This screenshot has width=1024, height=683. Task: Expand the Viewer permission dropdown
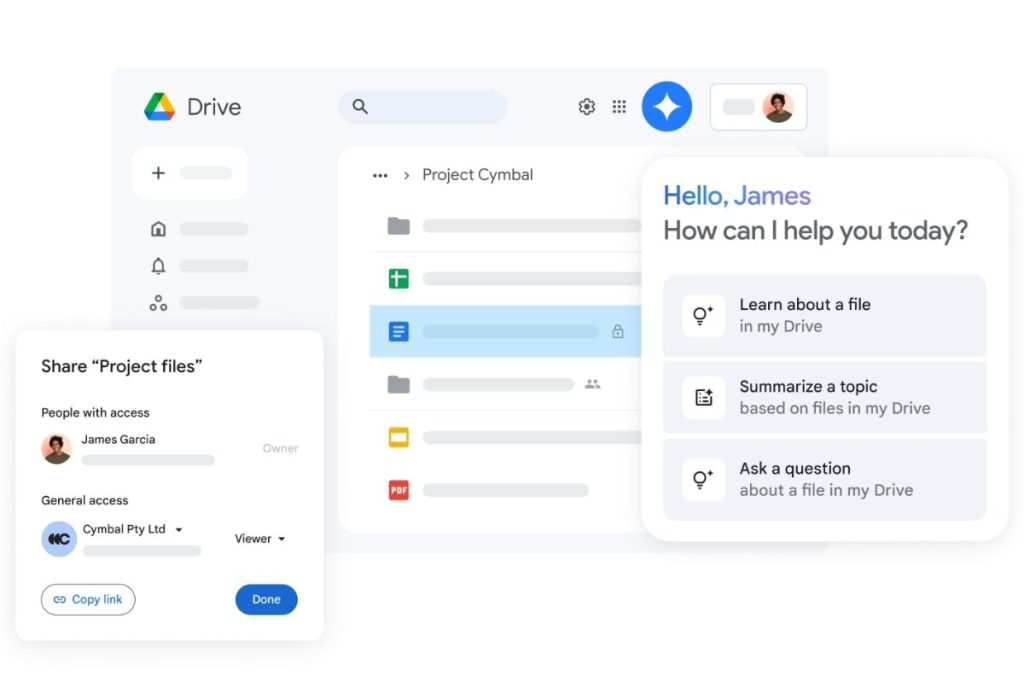260,539
